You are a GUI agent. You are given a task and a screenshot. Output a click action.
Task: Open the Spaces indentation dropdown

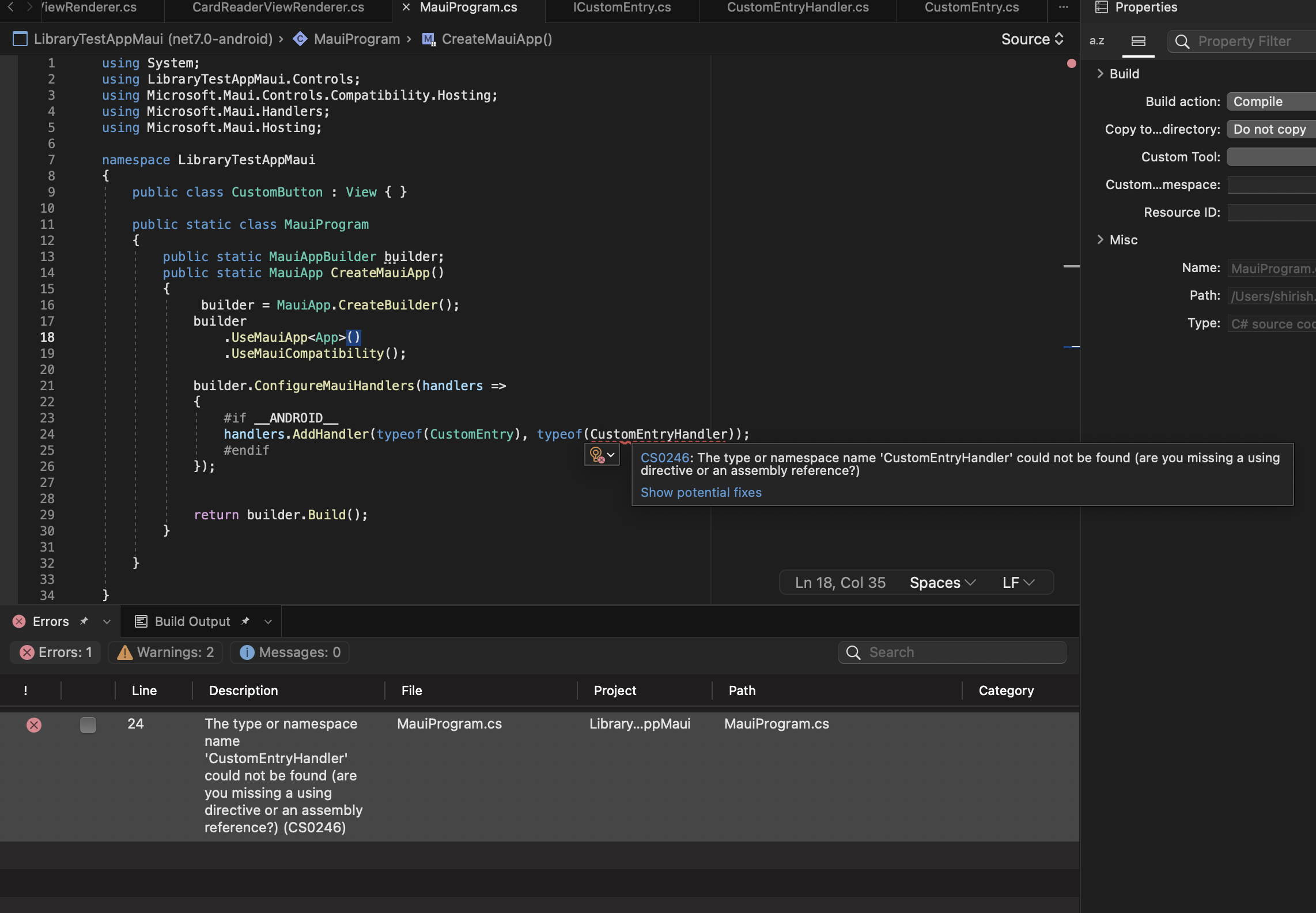[x=942, y=583]
